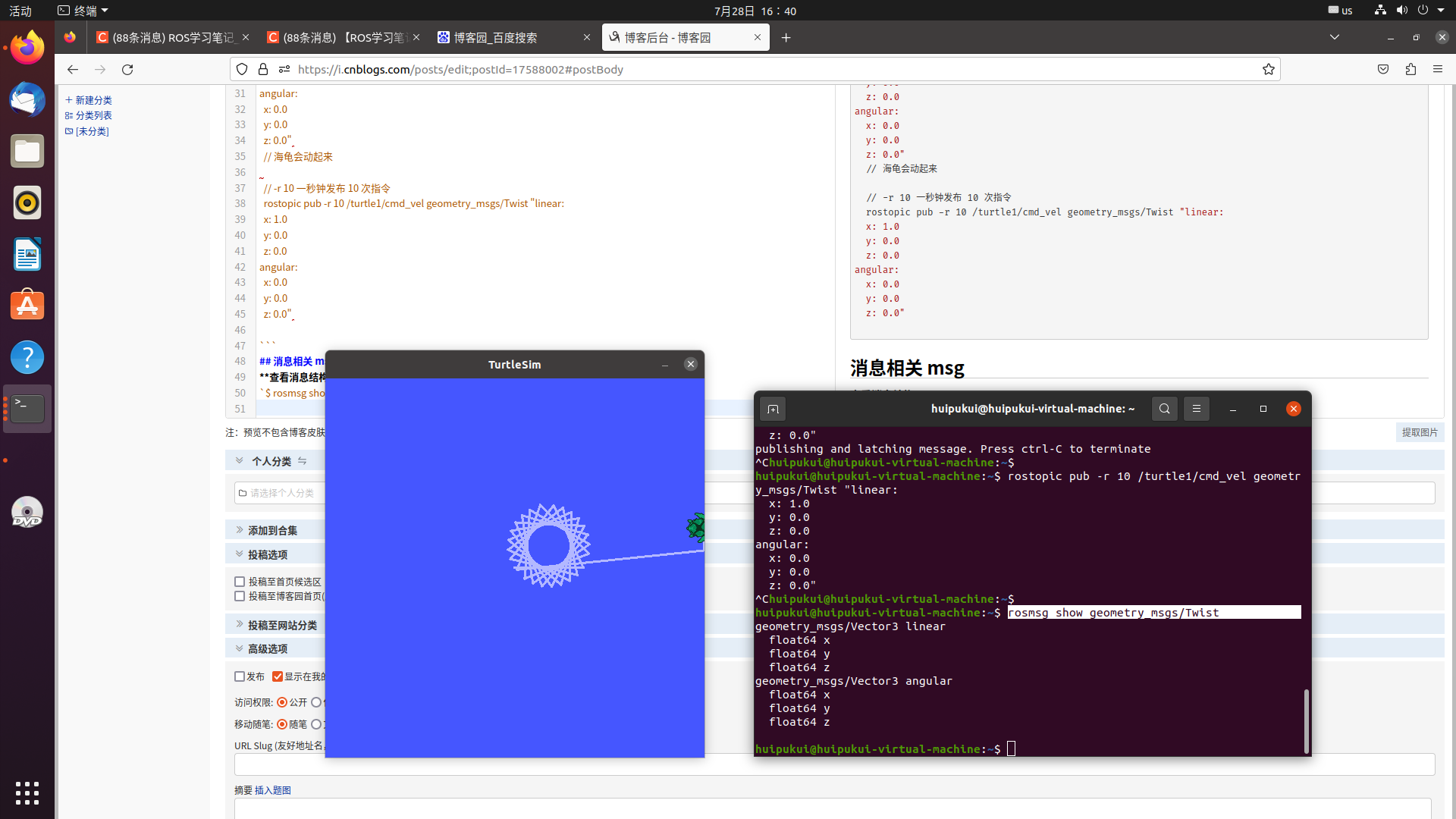Uncheck the 显示在我的 checkbox

(278, 676)
